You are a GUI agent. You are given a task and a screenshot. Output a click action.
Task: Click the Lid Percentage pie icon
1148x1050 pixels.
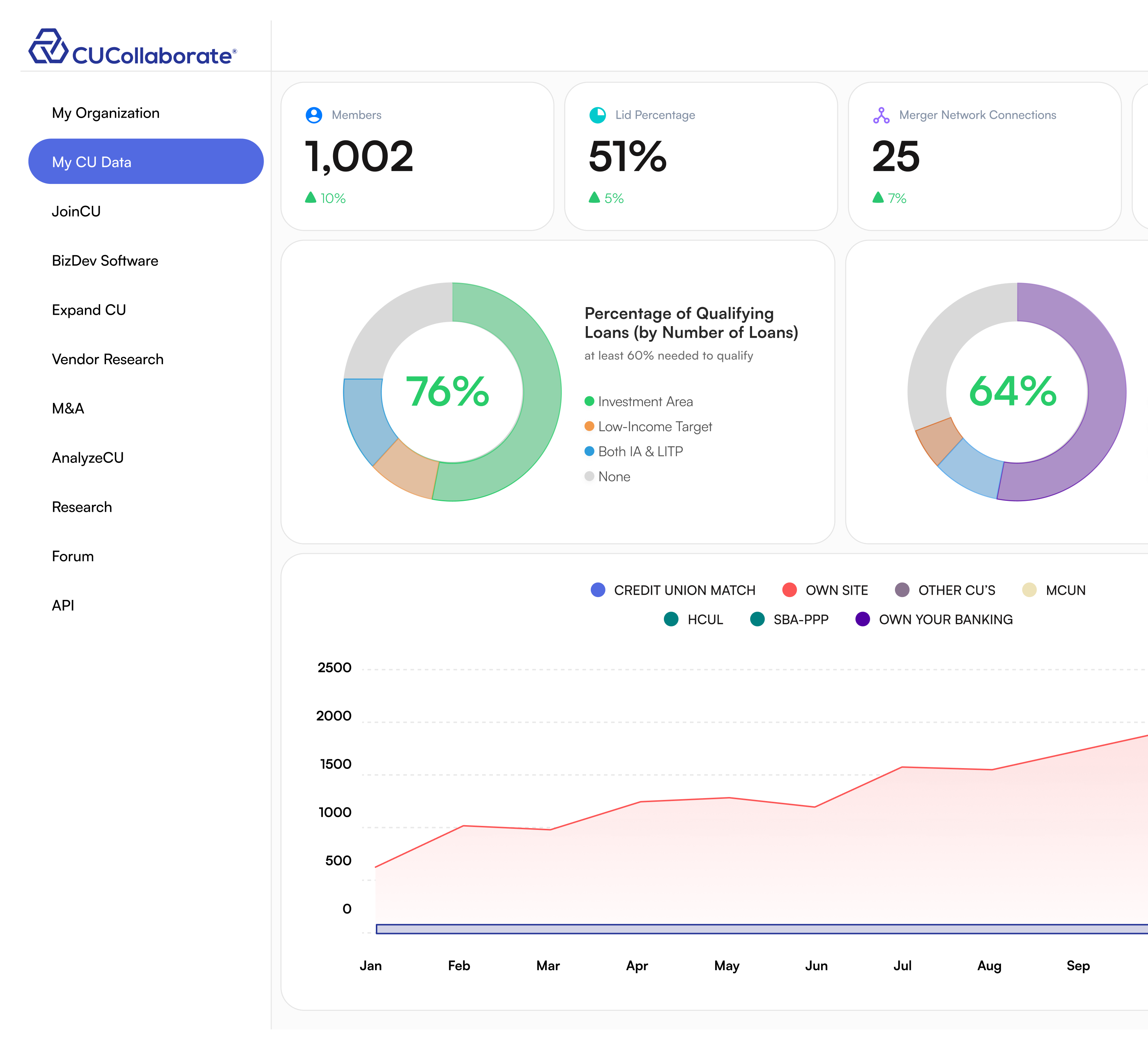click(597, 115)
